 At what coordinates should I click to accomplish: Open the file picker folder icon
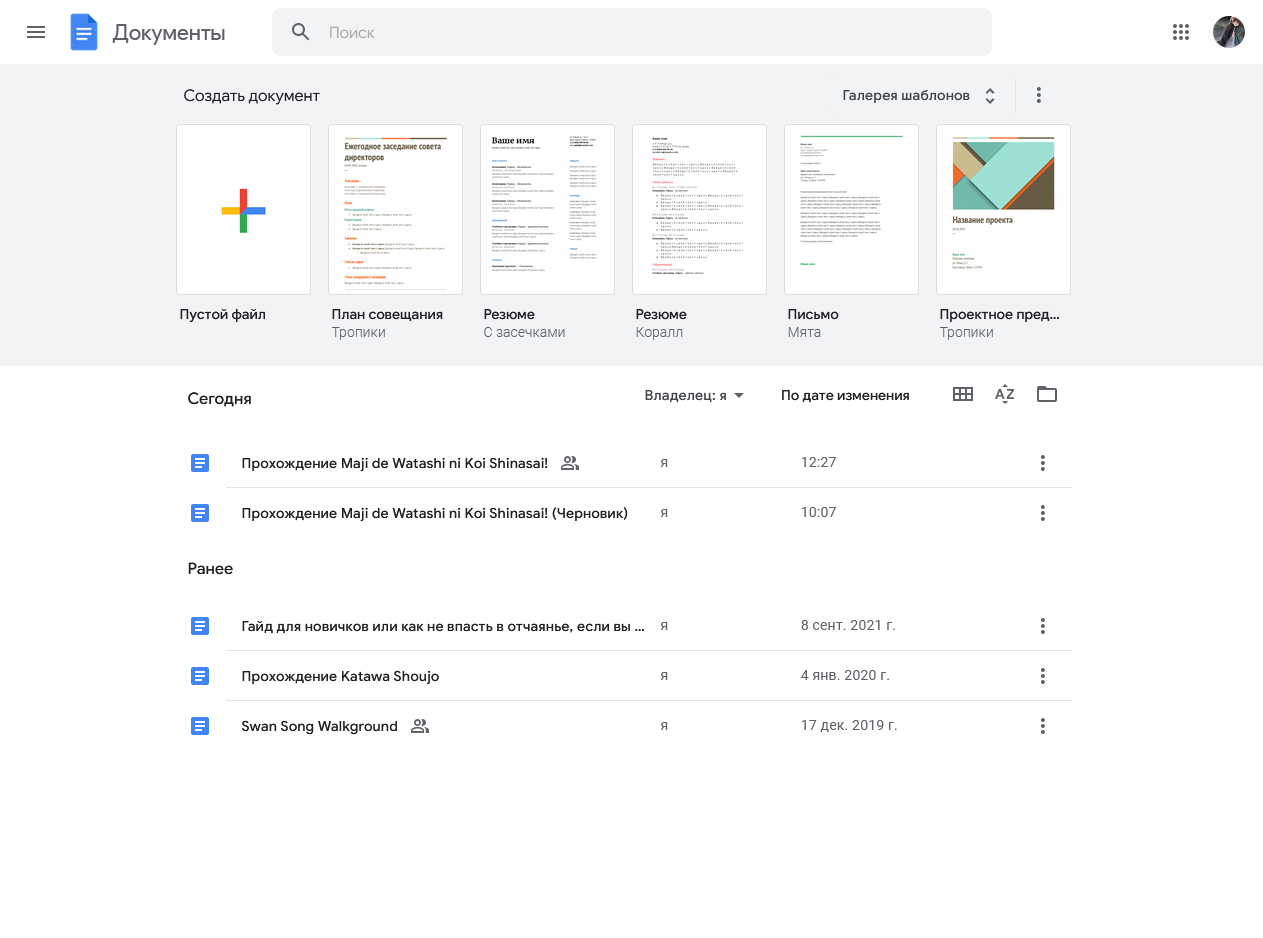[1047, 395]
